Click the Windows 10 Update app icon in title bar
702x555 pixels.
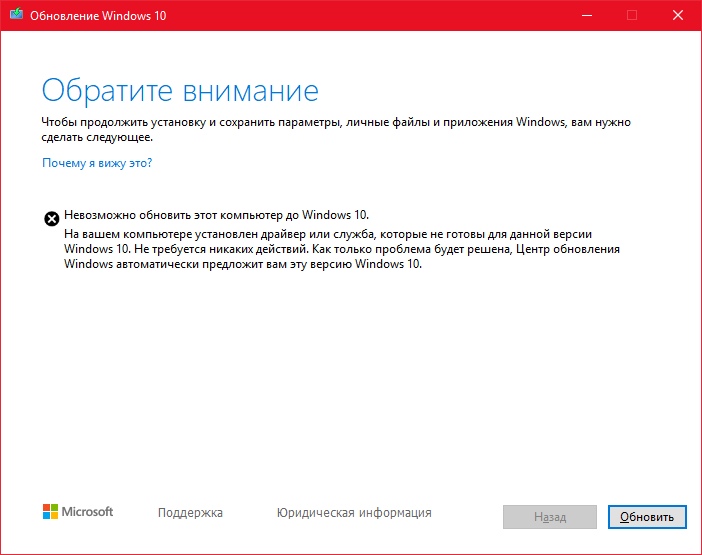pos(16,14)
